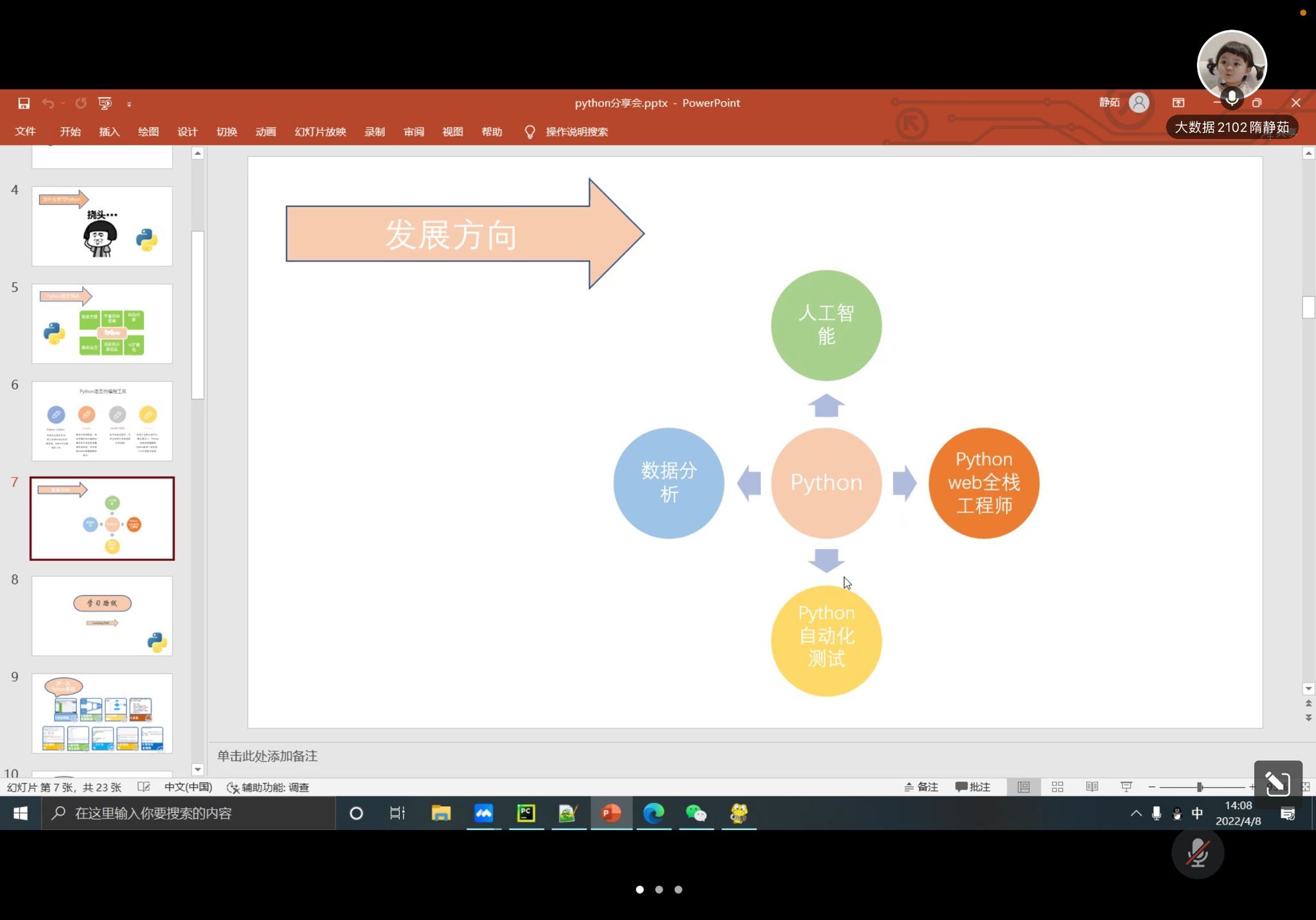Toggle the 批注 comments pane
This screenshot has height=920, width=1316.
(x=973, y=787)
